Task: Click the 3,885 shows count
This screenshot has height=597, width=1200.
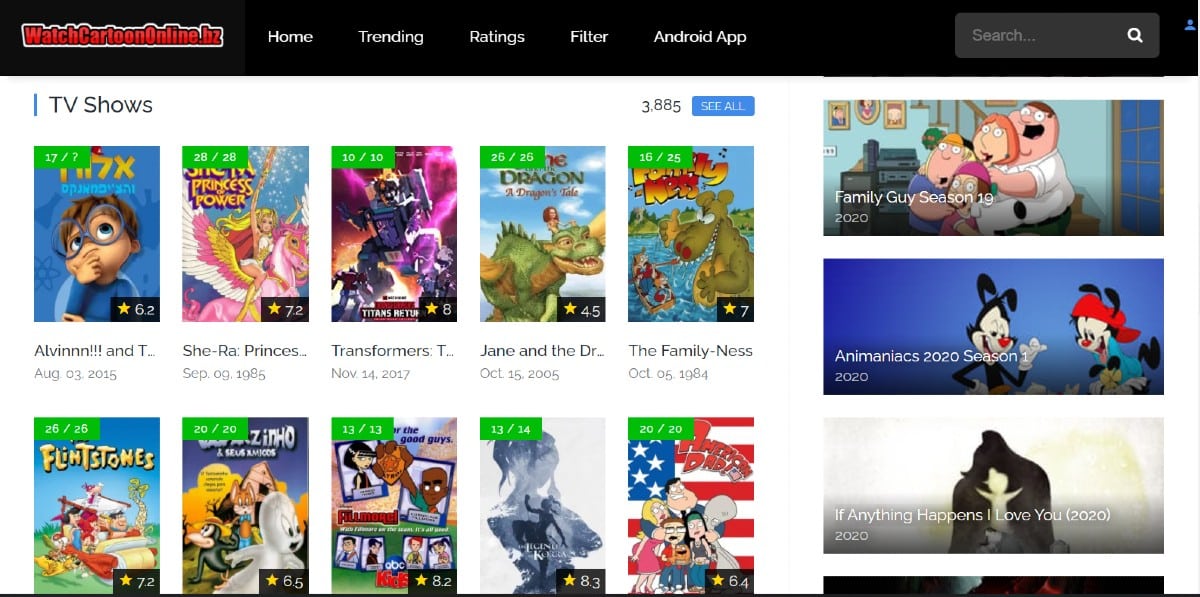Action: pyautogui.click(x=661, y=105)
